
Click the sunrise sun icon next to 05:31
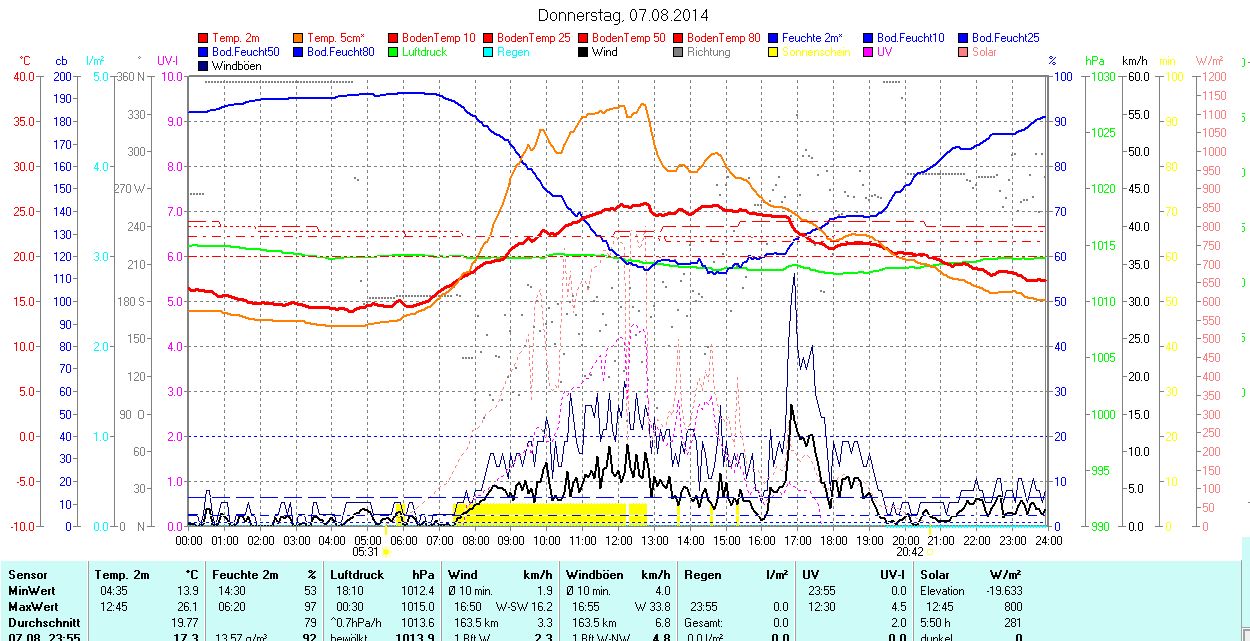click(x=386, y=552)
